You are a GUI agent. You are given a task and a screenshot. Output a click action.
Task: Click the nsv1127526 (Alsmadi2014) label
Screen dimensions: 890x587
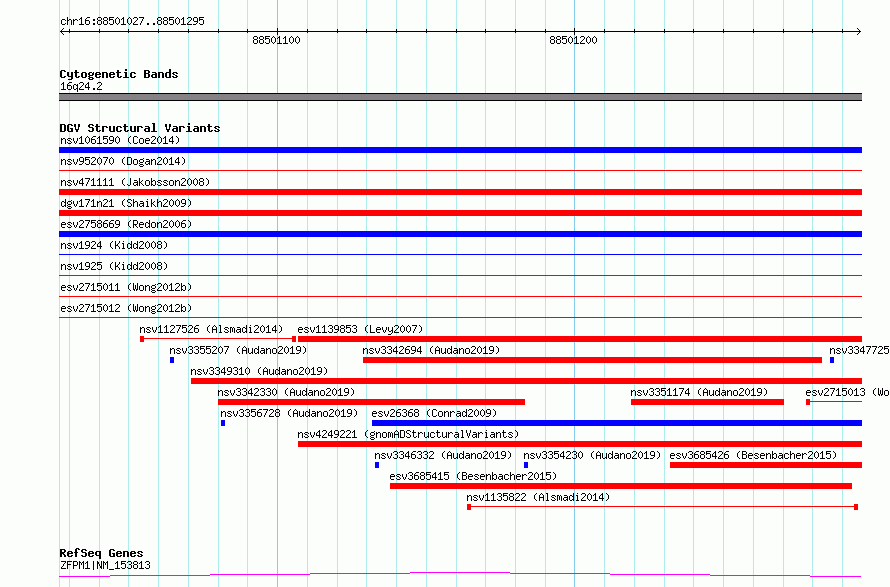click(211, 329)
